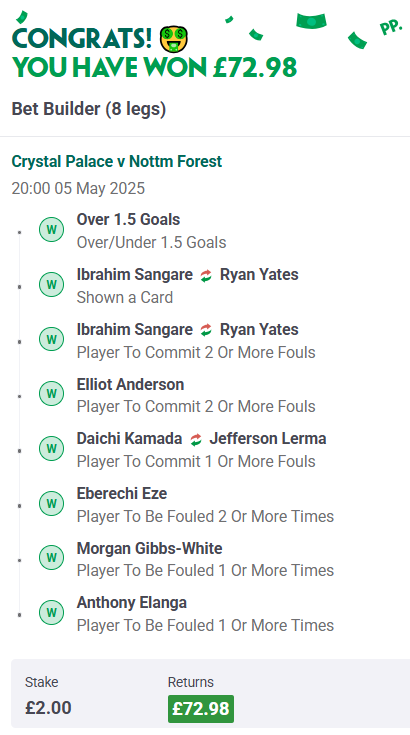410x735 pixels.
Task: Click the win badge next to Elliot Anderson
Action: coord(52,394)
